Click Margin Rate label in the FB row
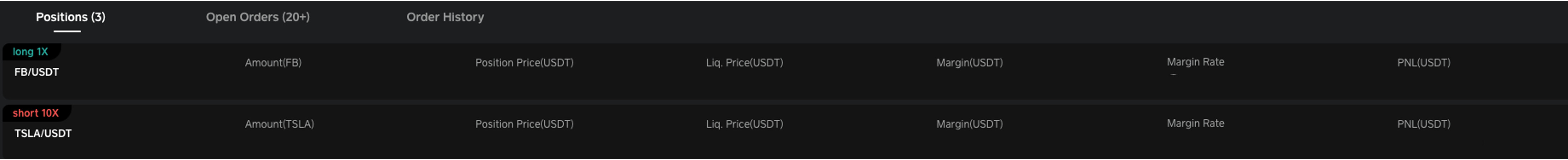1568x160 pixels. tap(1195, 62)
